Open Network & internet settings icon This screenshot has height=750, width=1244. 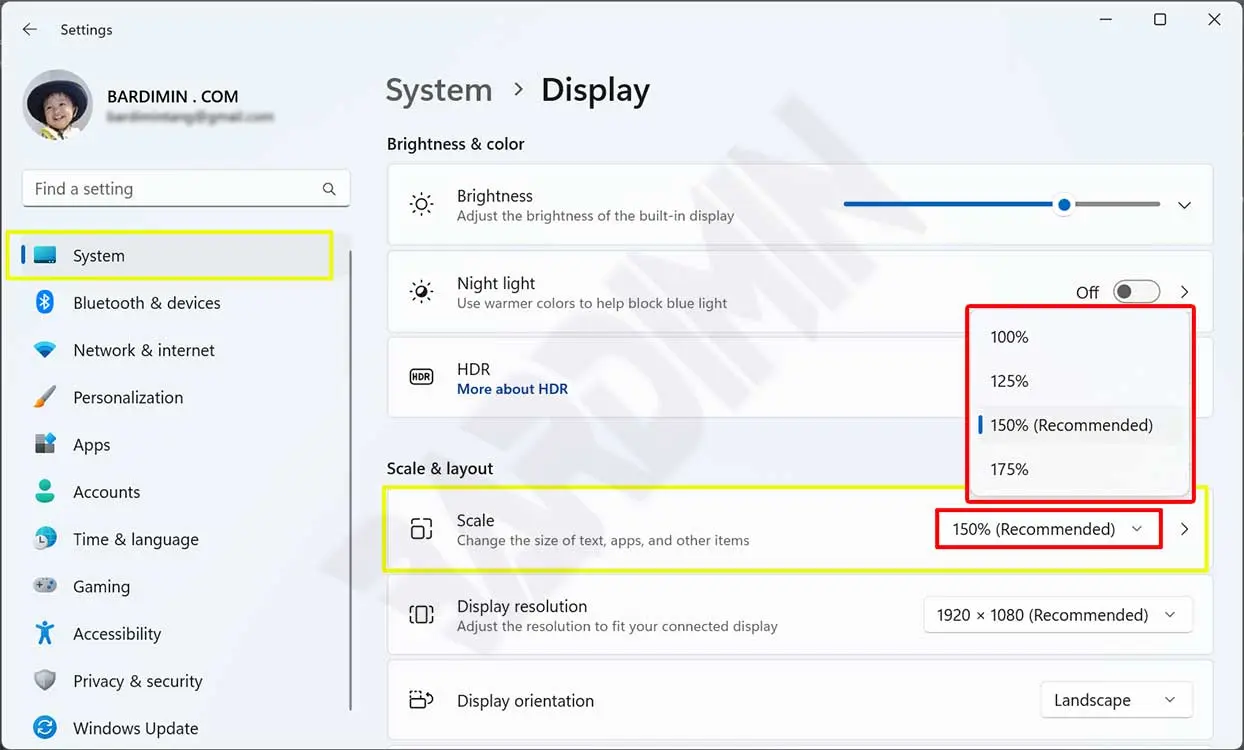click(x=45, y=350)
